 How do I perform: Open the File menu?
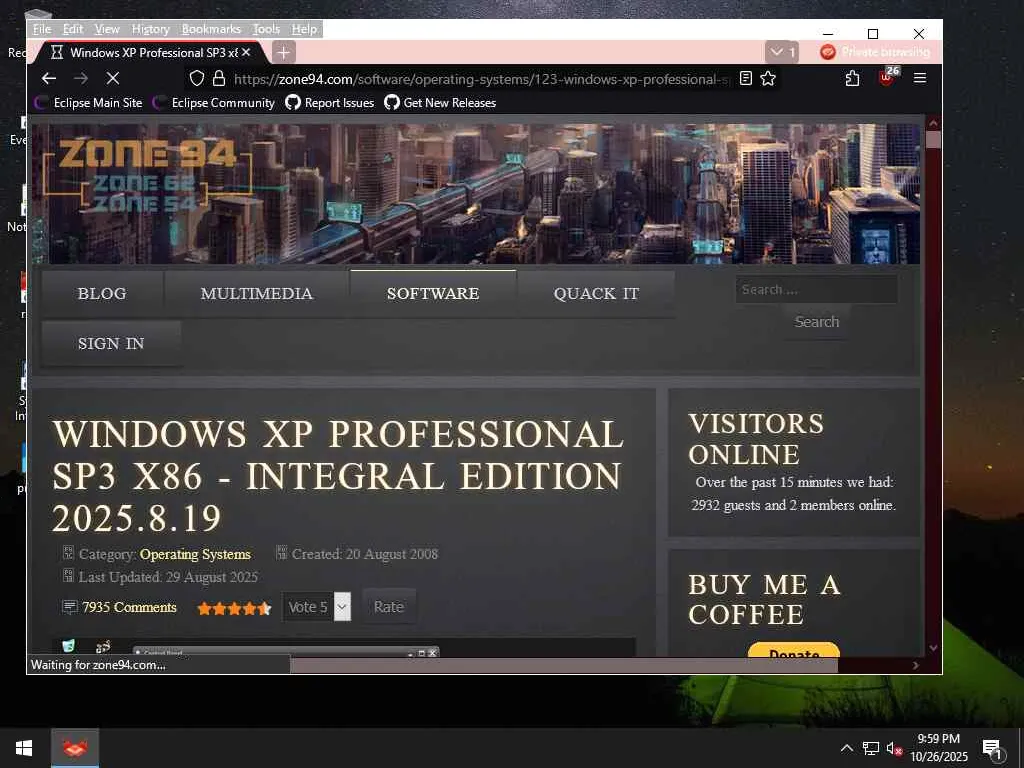(x=42, y=29)
